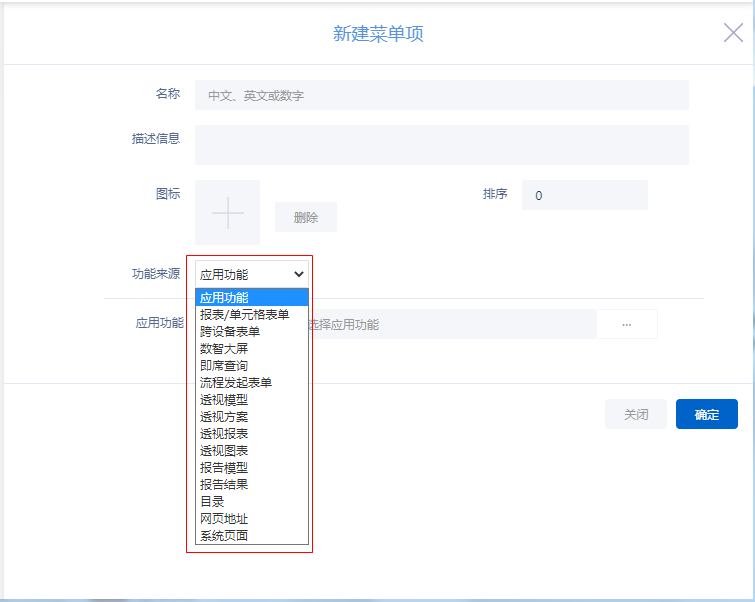Select 网页地址 option in dropdown

click(224, 518)
